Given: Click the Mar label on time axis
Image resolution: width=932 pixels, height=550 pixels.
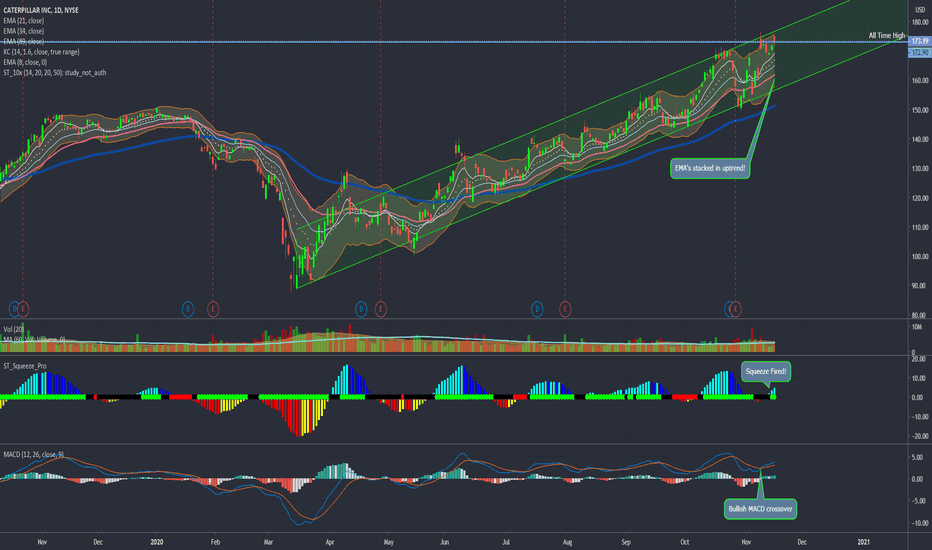Looking at the screenshot, I should click(268, 542).
